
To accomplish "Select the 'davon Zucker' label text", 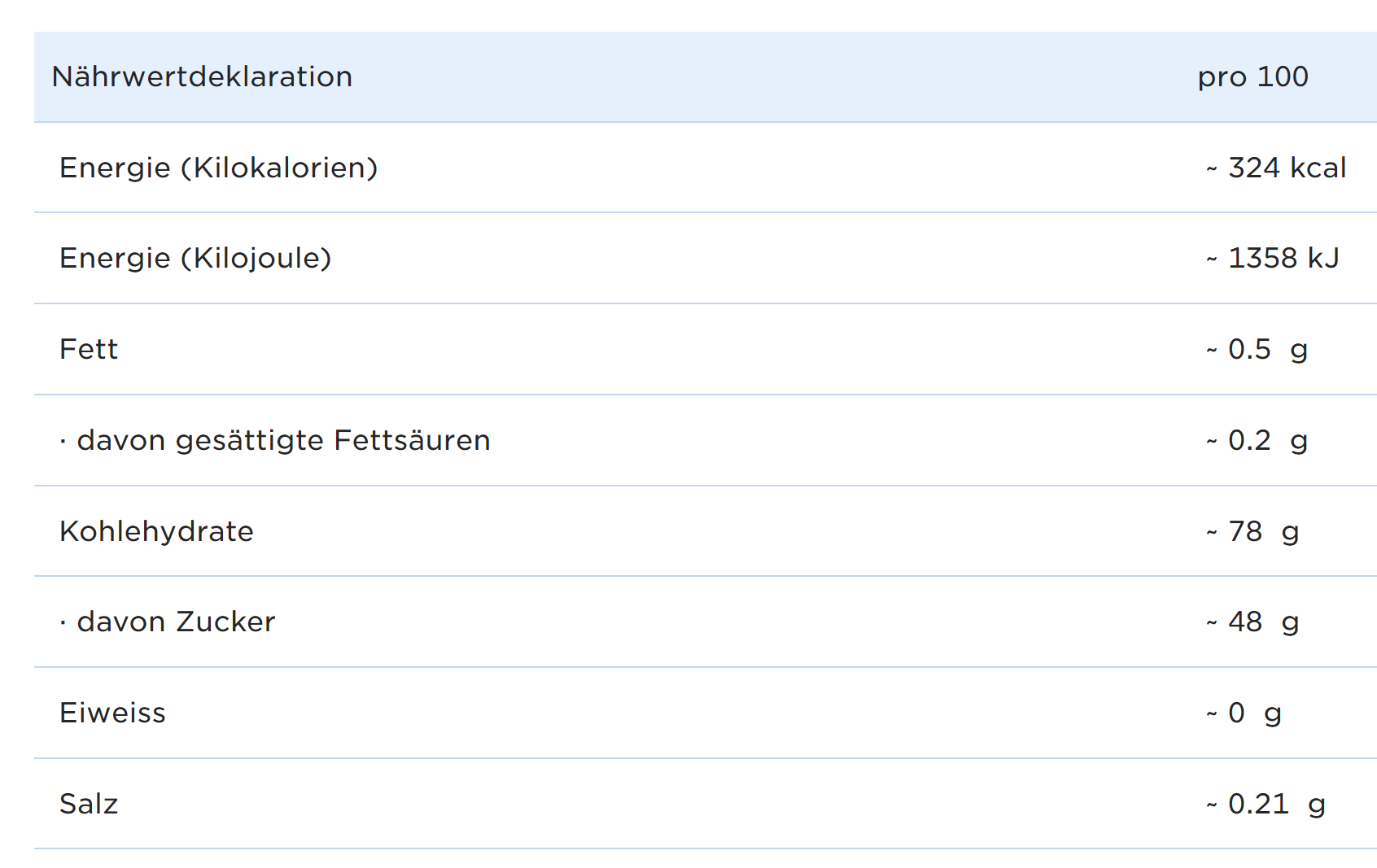I will pos(176,622).
